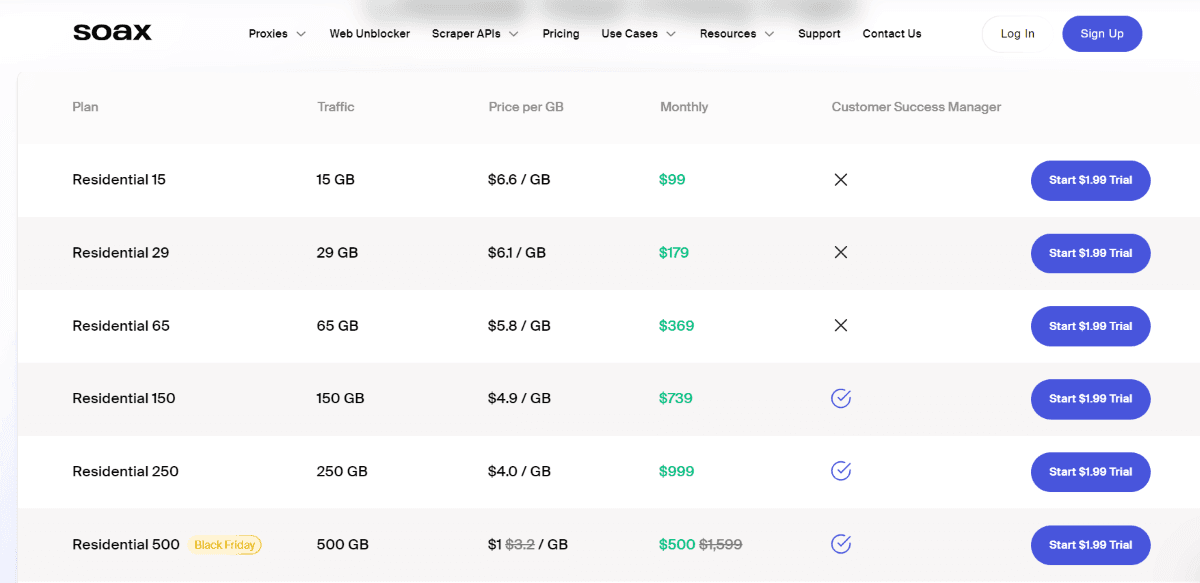Image resolution: width=1200 pixels, height=583 pixels.
Task: Click the Sign Up button
Action: click(1102, 34)
